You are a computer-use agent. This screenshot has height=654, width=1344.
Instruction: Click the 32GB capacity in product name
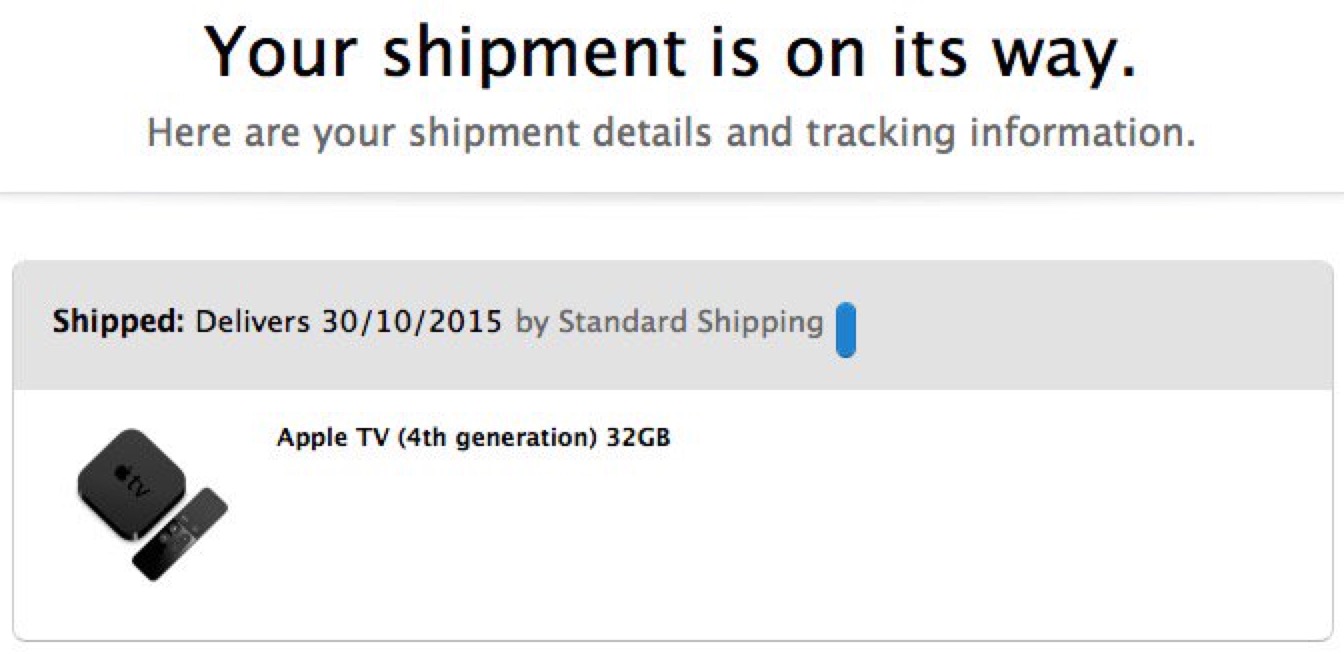click(x=638, y=438)
